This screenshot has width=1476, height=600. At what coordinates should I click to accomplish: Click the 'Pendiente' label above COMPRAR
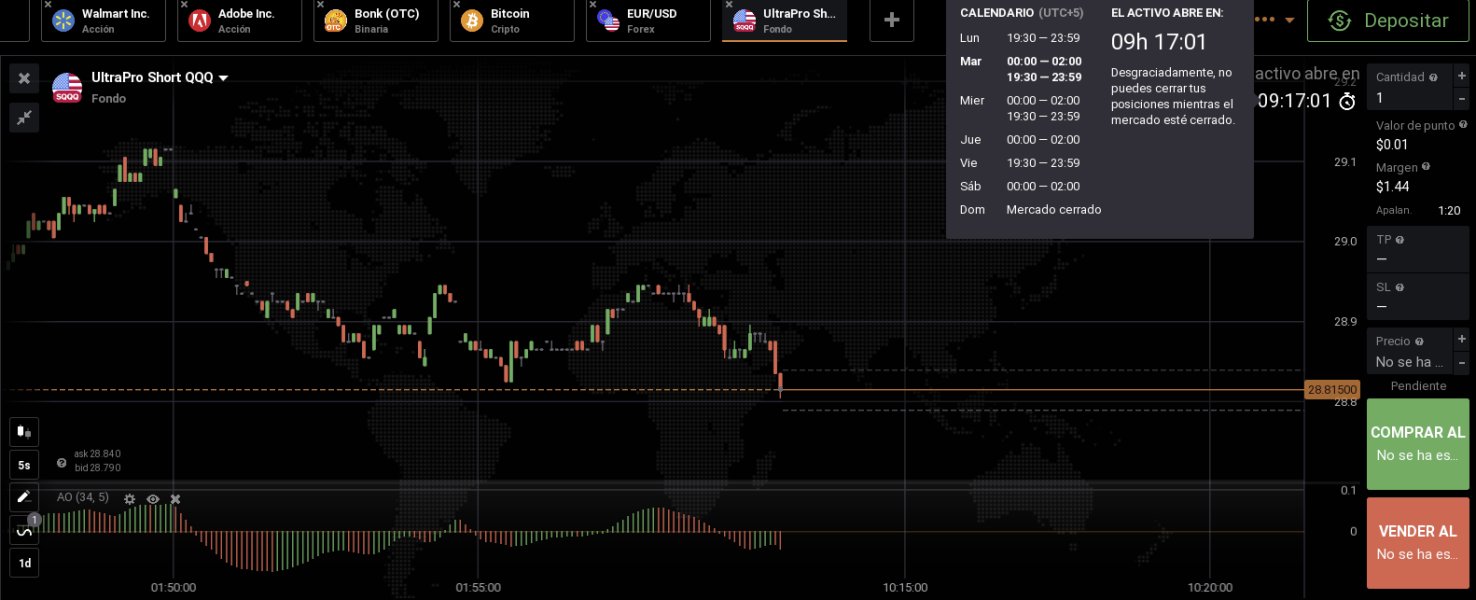[1418, 386]
